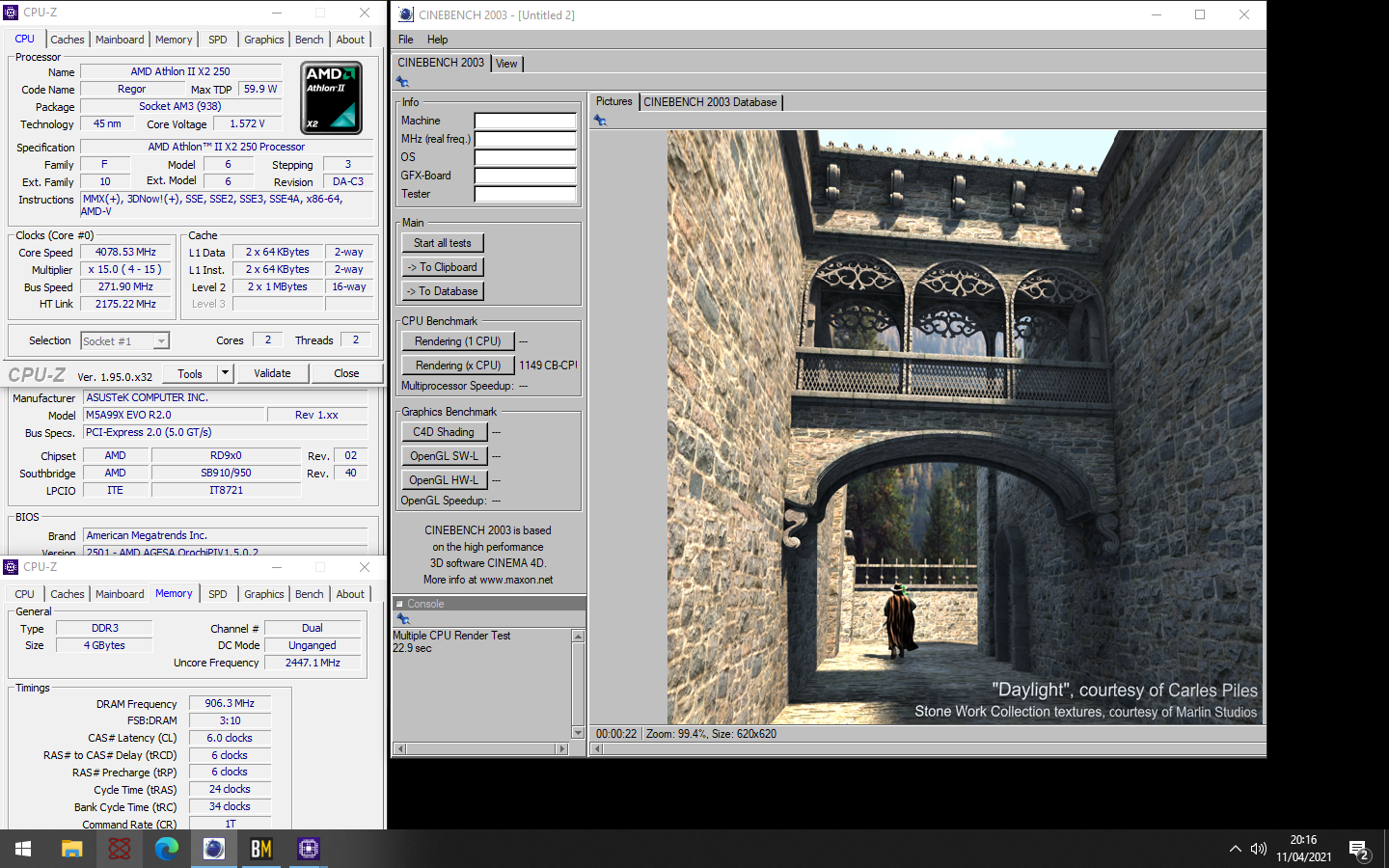The image size is (1389, 868).
Task: Show hidden system tray icons
Action: (1235, 849)
